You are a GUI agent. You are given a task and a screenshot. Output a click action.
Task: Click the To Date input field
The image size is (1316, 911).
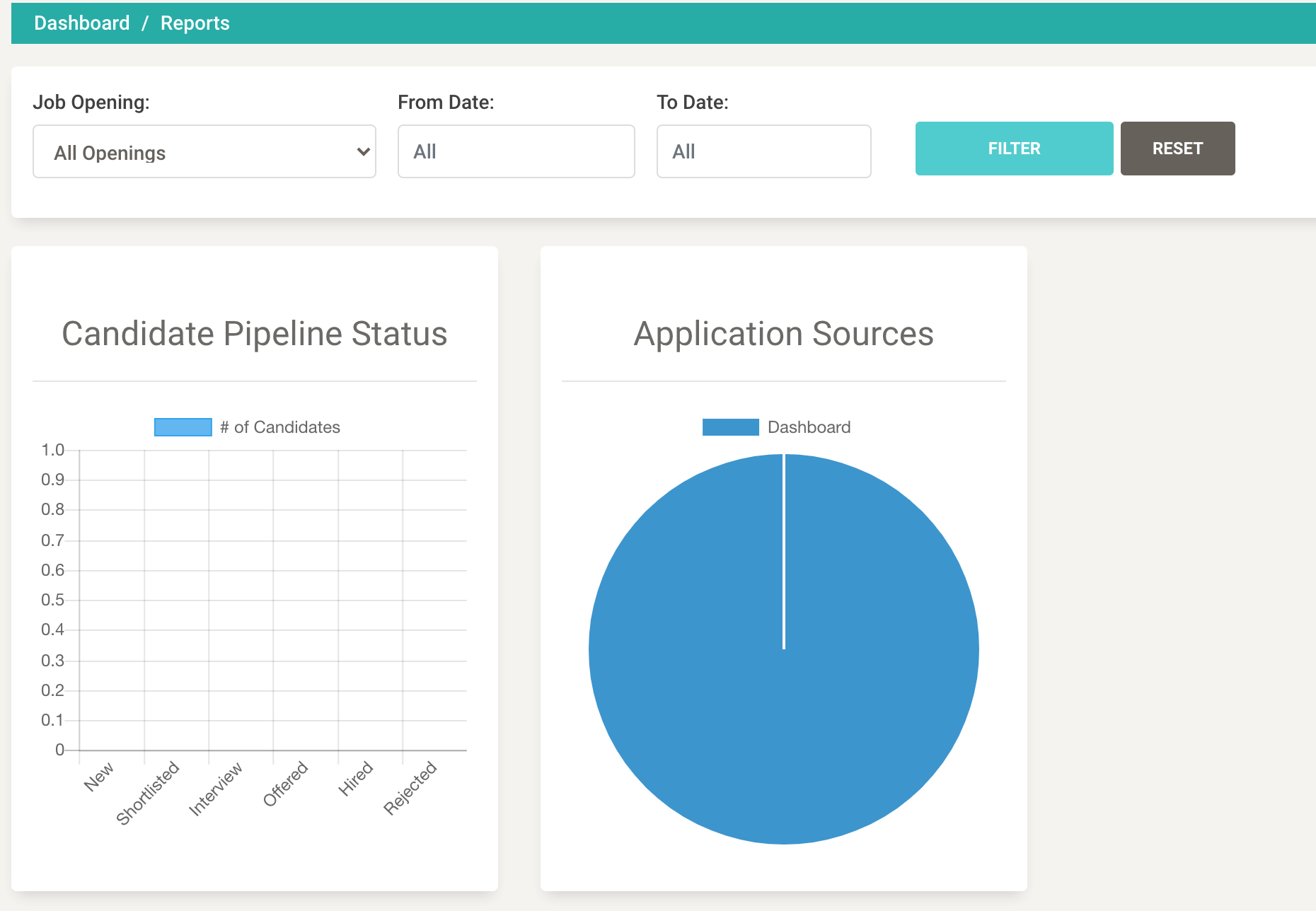click(763, 151)
